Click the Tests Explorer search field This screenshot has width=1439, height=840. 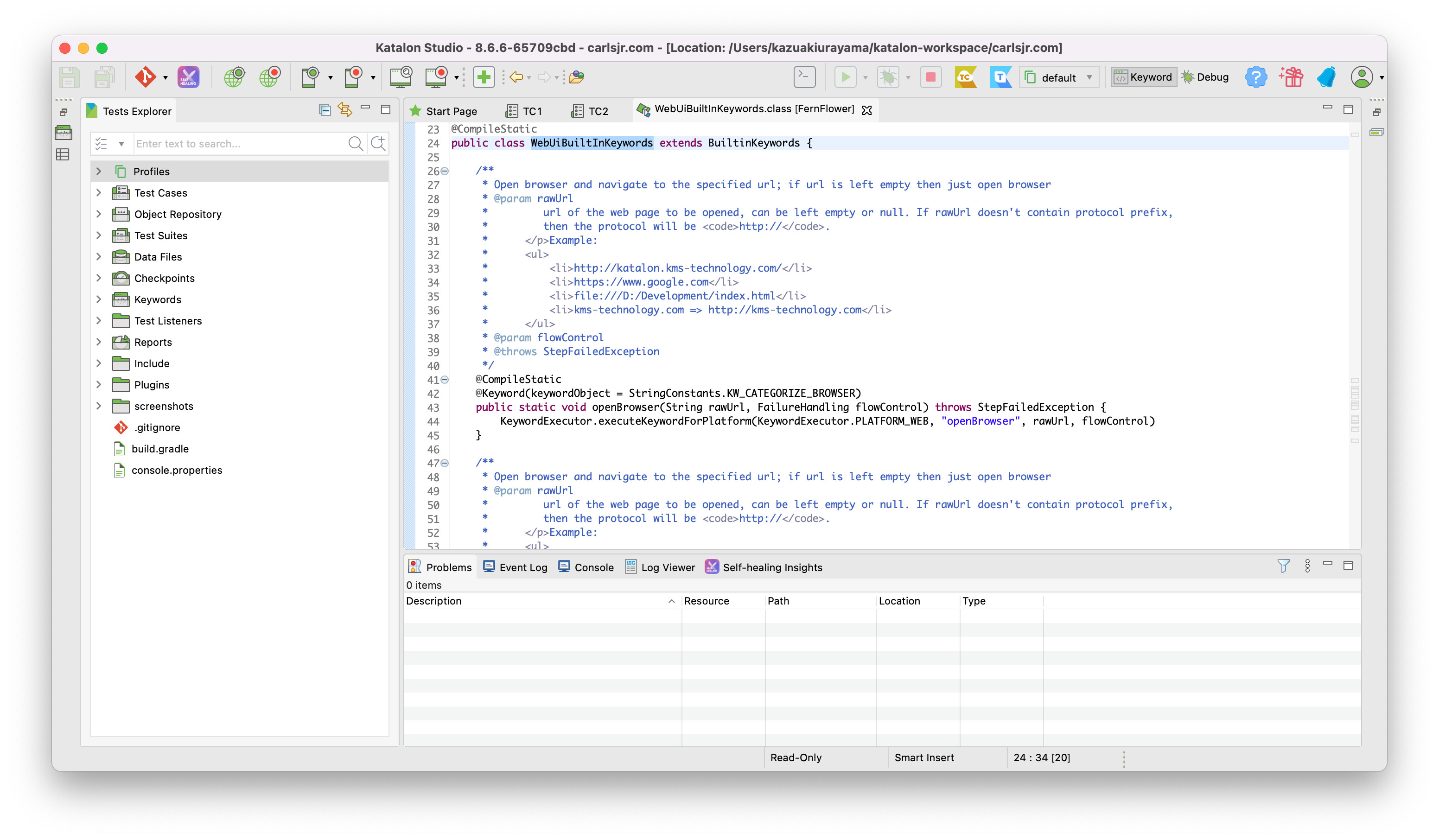point(239,144)
